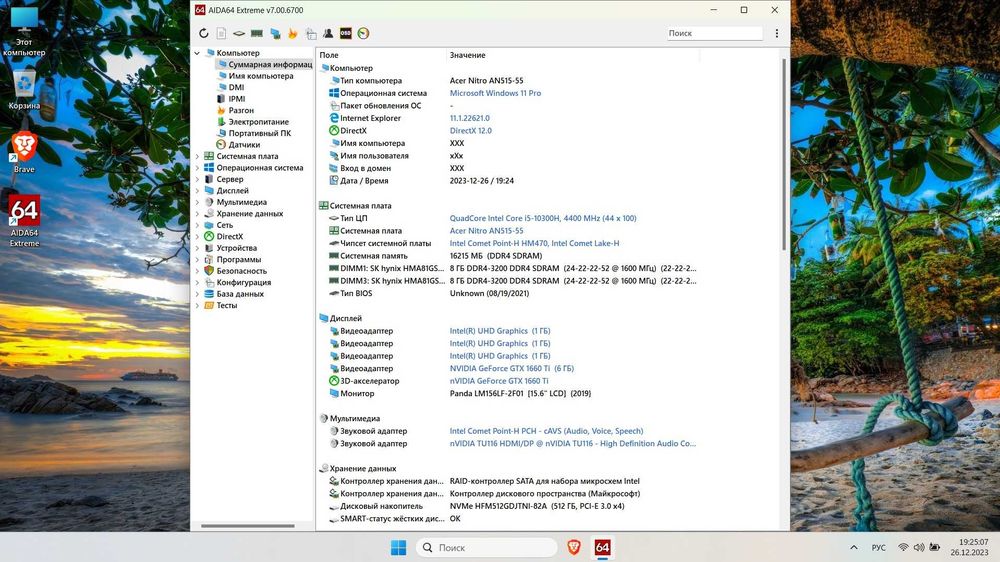The image size is (1000, 562).
Task: Click the memory module toolbar icon
Action: tap(257, 33)
